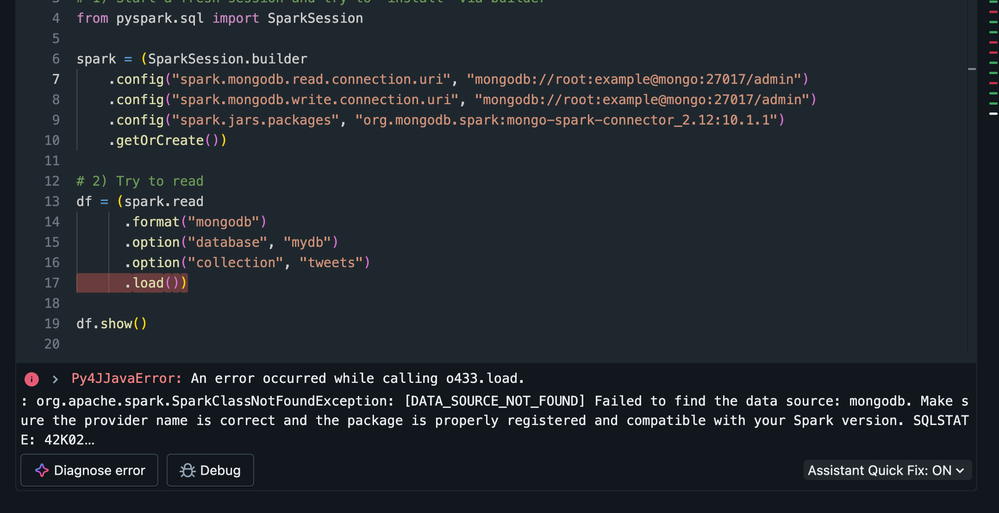Screen dimensions: 999x513
Task: Place cursor on df.show() line
Action: [111, 324]
